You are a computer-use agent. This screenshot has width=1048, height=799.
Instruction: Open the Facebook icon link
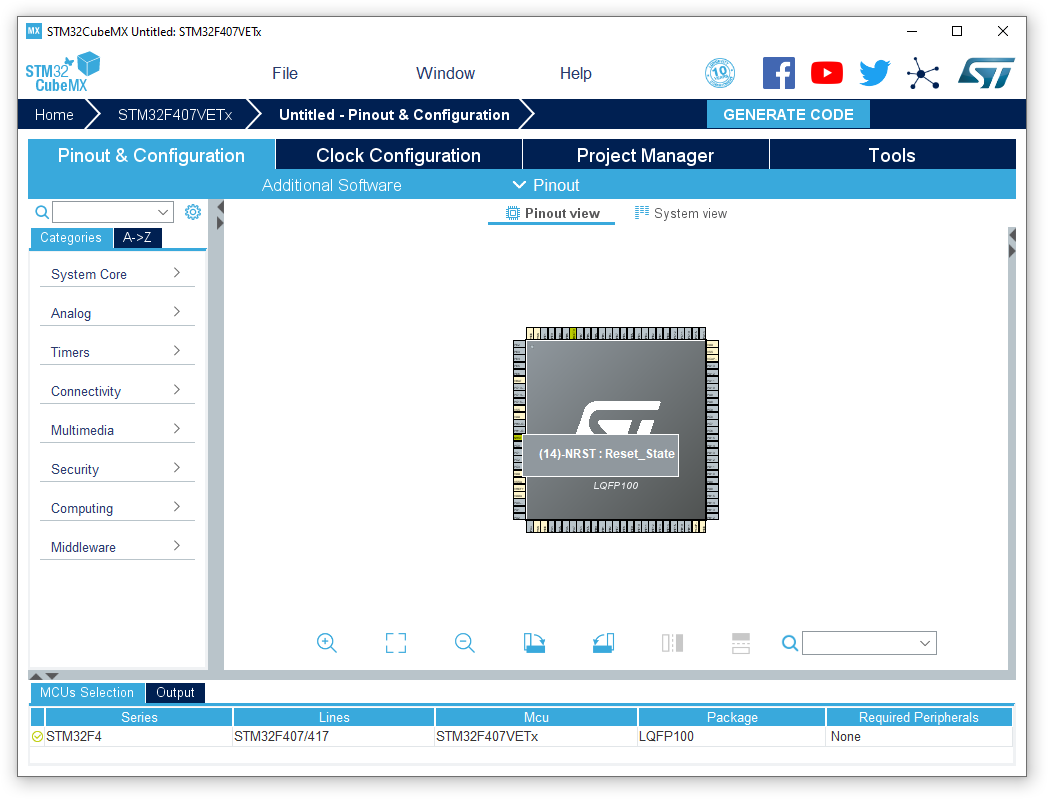tap(779, 73)
